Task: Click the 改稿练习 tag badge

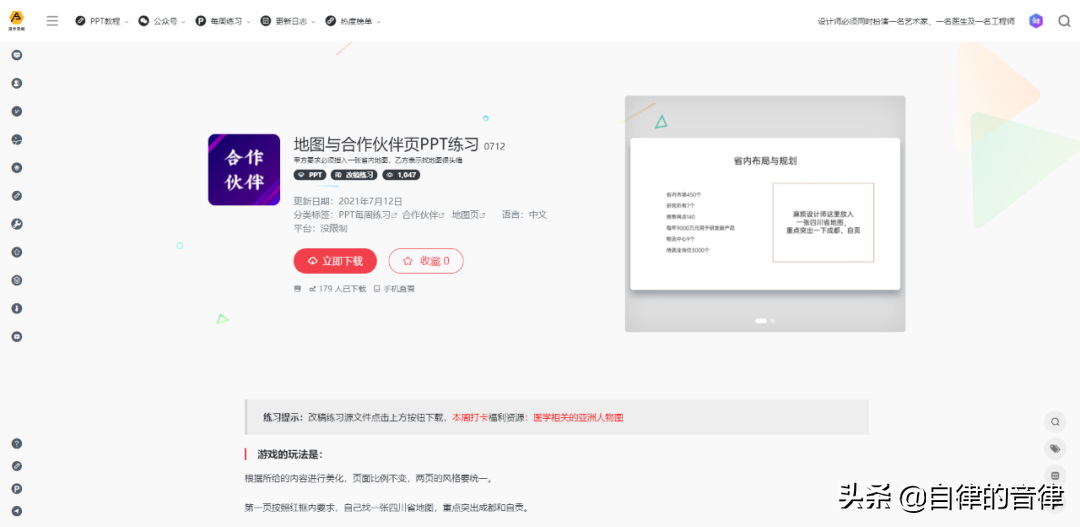Action: click(354, 175)
